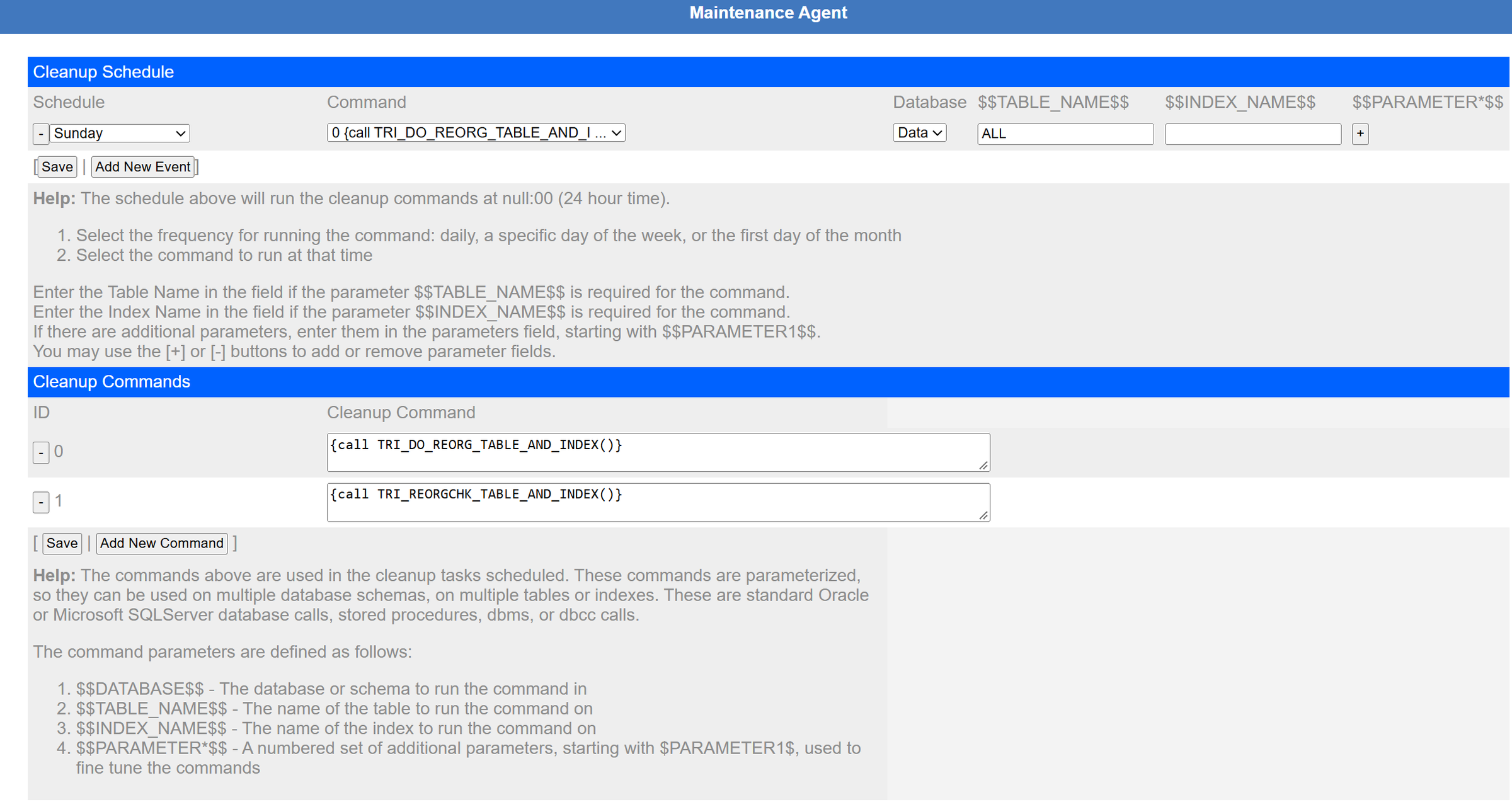The height and width of the screenshot is (802, 1512).
Task: Click the ID column header
Action: click(41, 413)
